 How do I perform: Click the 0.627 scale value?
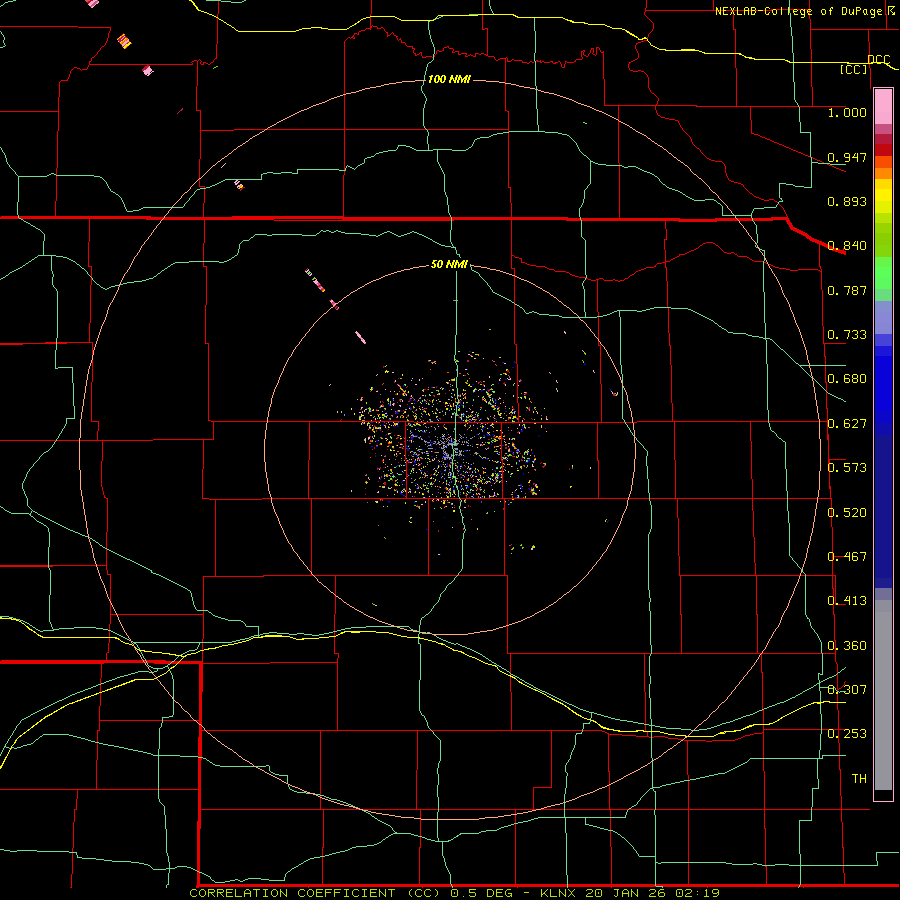pyautogui.click(x=847, y=424)
